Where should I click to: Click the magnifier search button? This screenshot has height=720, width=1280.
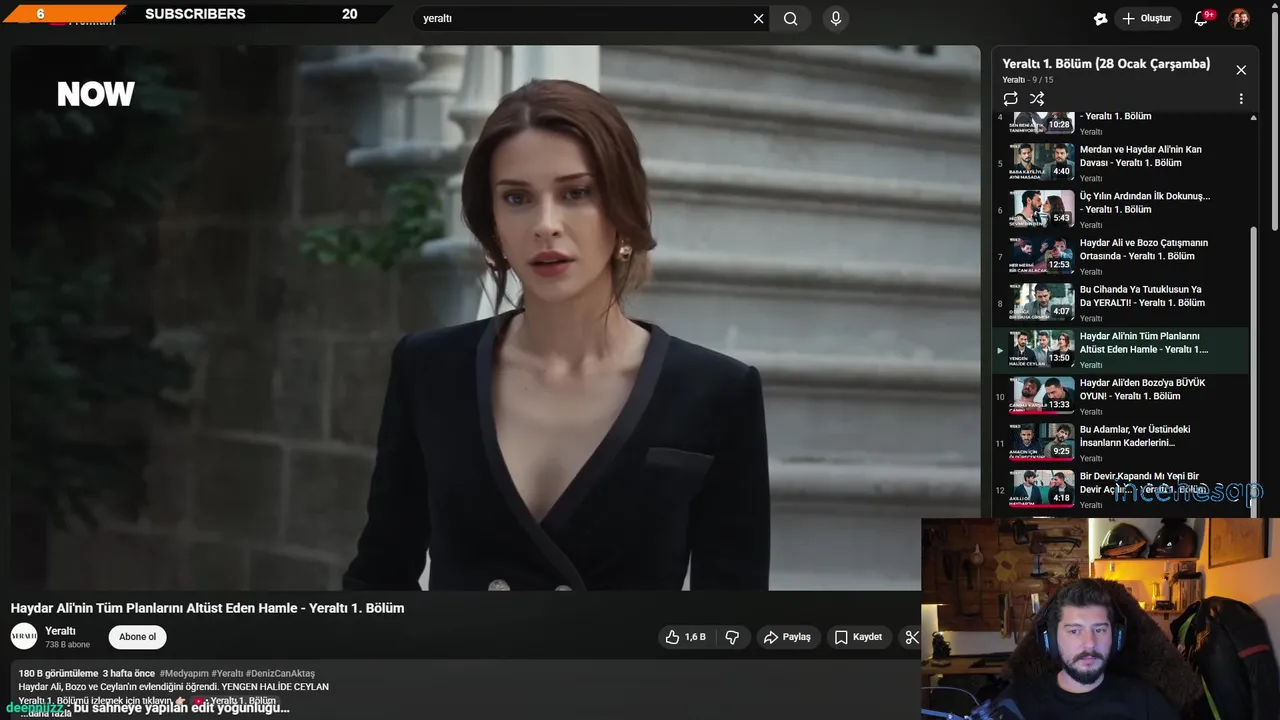(x=791, y=18)
